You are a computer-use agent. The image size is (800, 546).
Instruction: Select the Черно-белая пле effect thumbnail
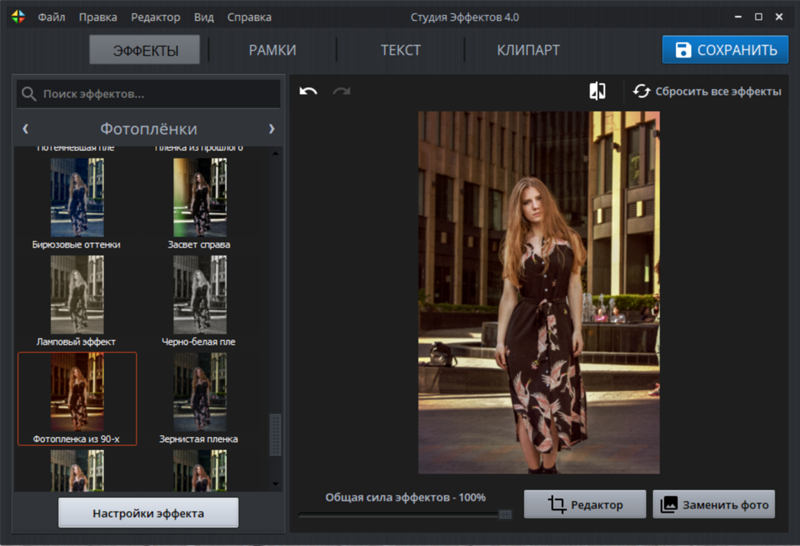[199, 295]
